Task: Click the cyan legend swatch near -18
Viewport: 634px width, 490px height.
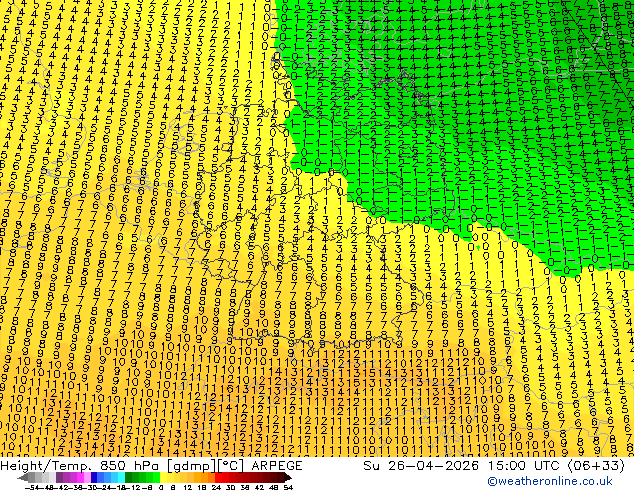Action: pyautogui.click(x=122, y=478)
